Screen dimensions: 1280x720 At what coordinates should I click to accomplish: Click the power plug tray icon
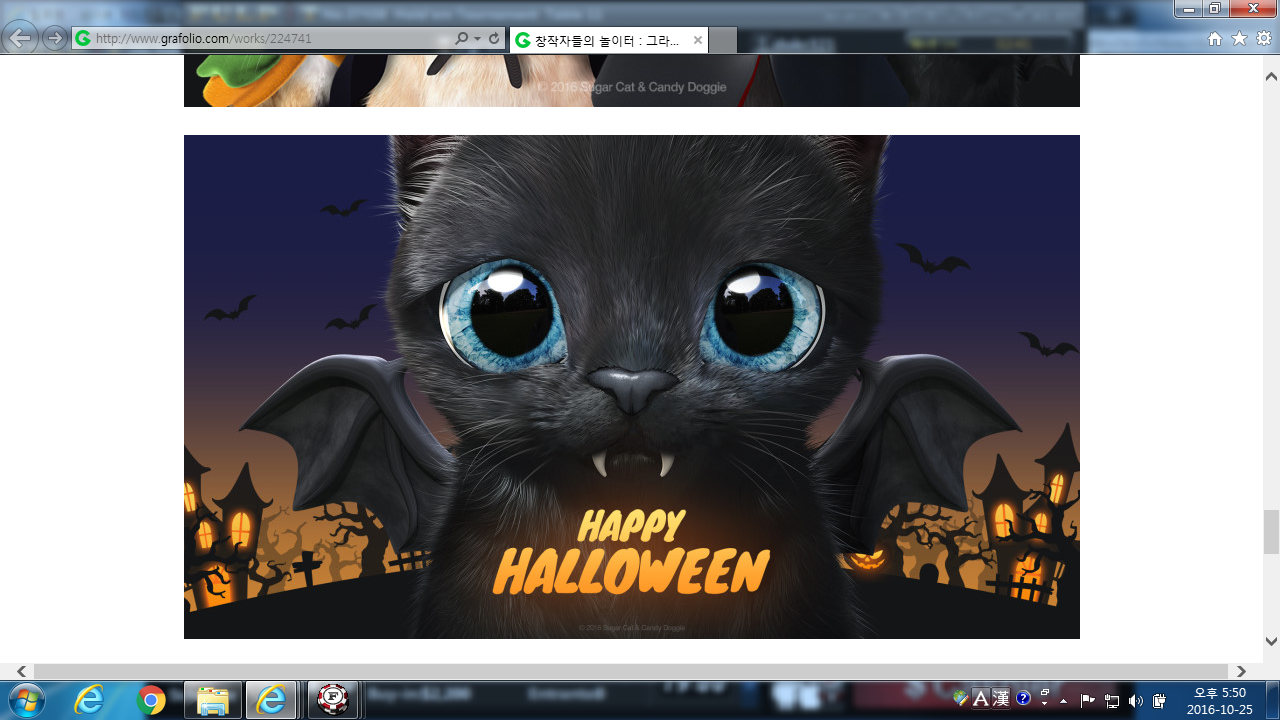point(1159,701)
